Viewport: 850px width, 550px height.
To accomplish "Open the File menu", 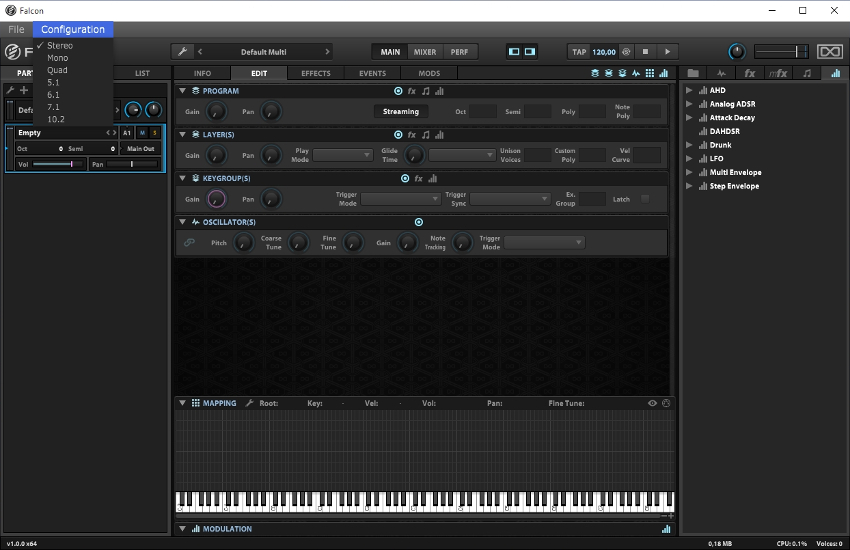I will click(x=16, y=29).
